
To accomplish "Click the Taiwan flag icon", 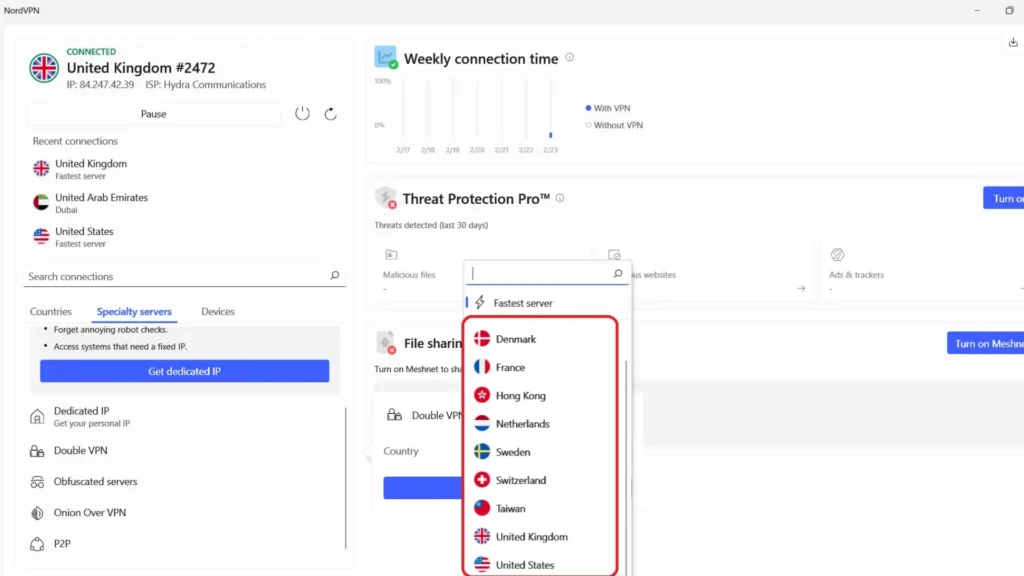I will 482,508.
